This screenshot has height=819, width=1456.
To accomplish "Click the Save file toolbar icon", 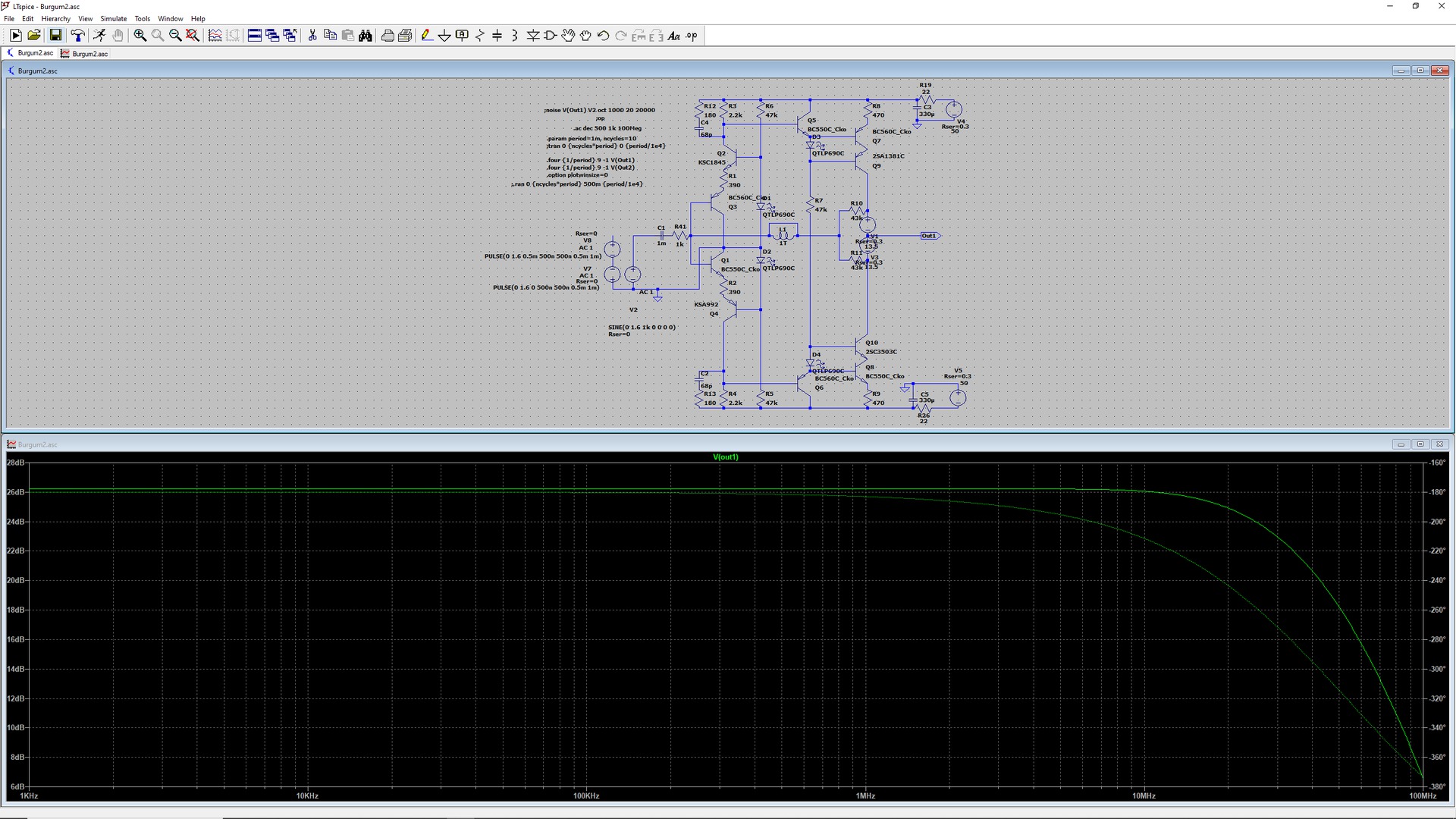I will click(55, 36).
